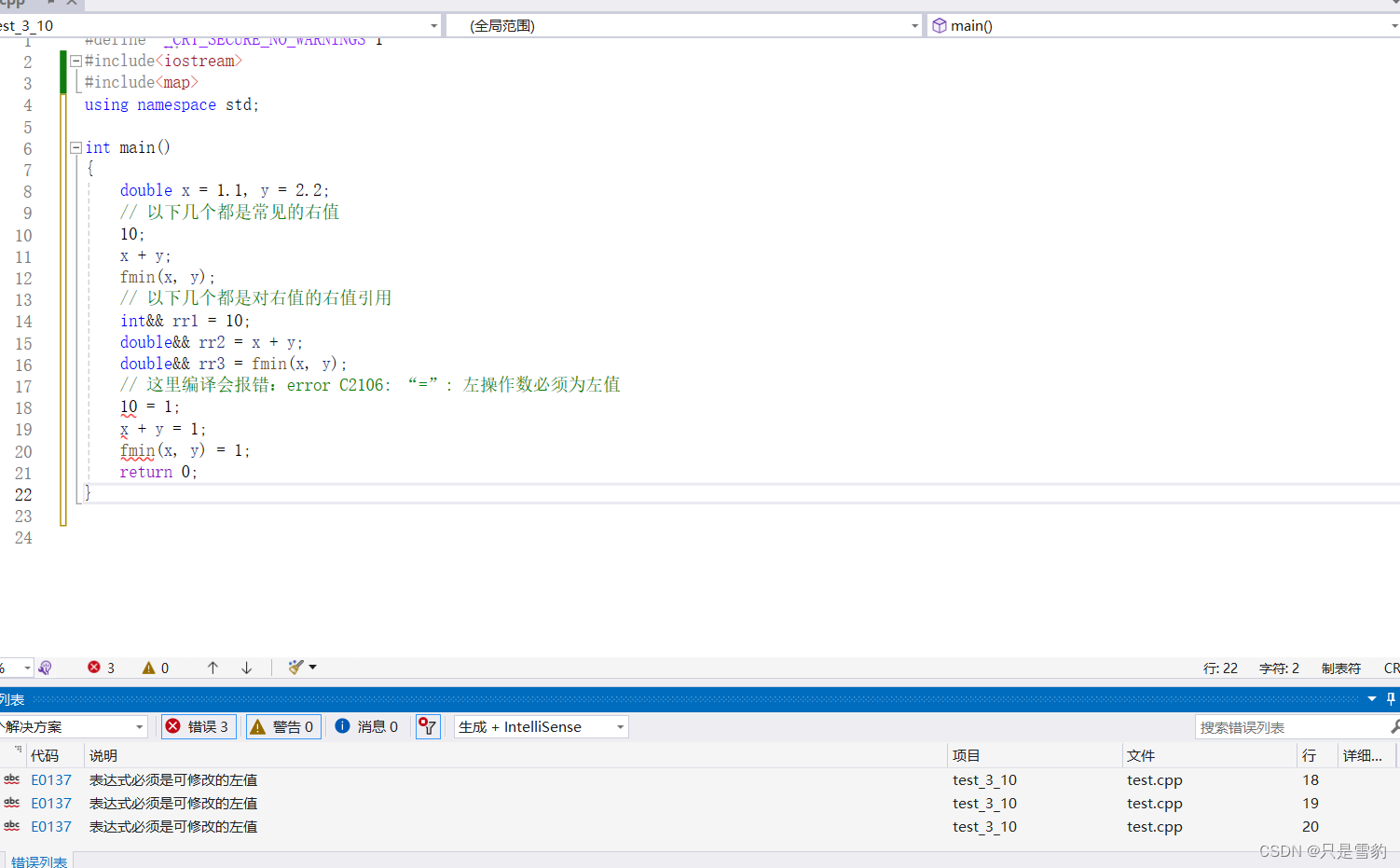Image resolution: width=1400 pixels, height=868 pixels.
Task: Click the squiggled fmin on line 20
Action: point(137,451)
